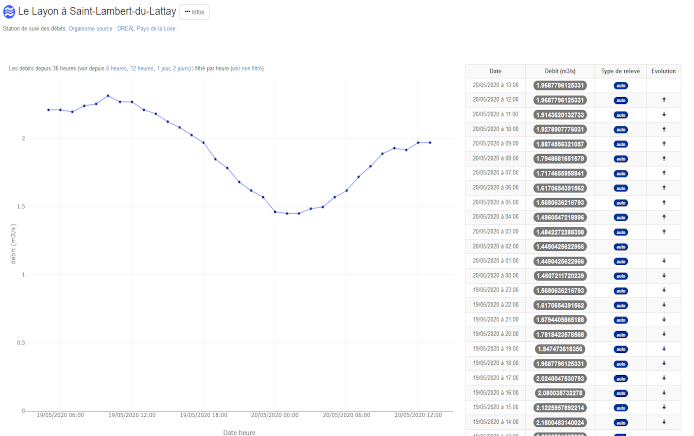Switch the period to 12 heures
Screen dimensions: 694x436
tap(142, 68)
